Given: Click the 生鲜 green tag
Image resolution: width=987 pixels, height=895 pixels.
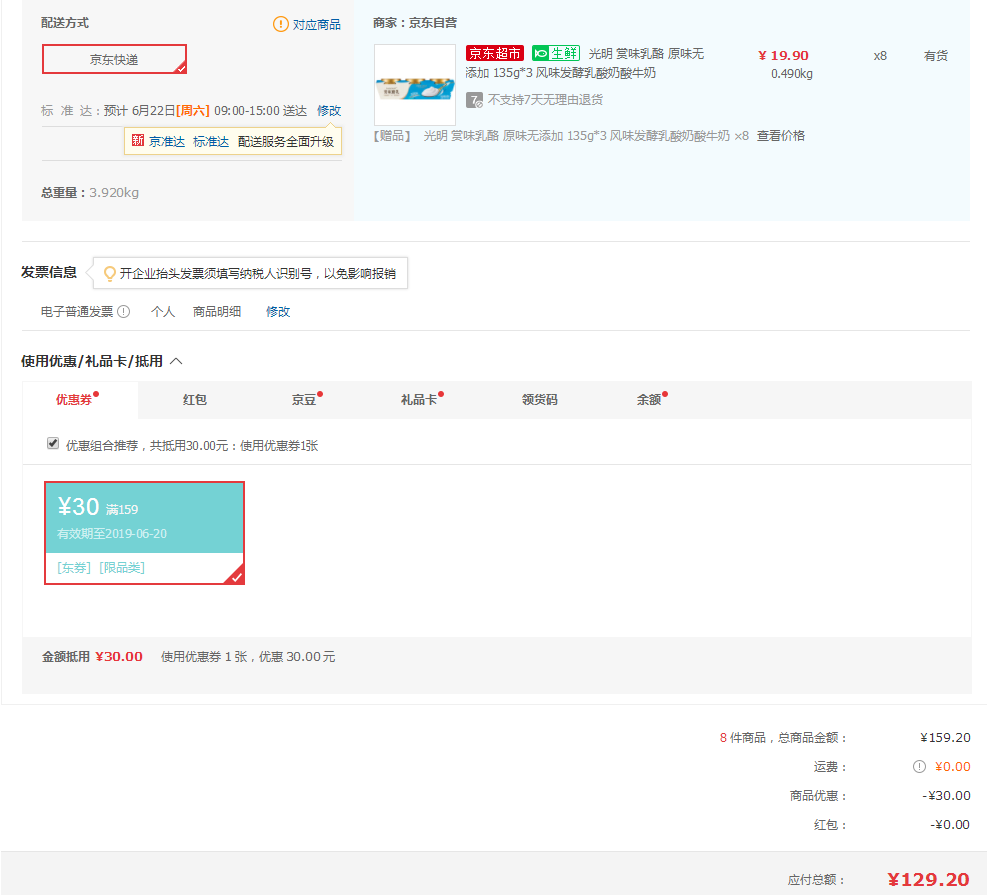Looking at the screenshot, I should pos(556,53).
